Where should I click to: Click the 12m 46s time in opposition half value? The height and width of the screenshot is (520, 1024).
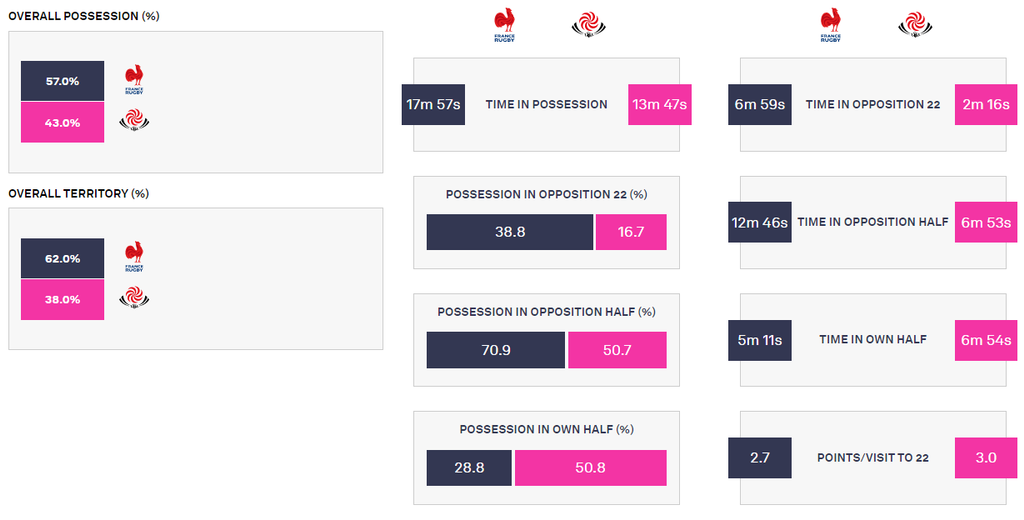tap(760, 222)
